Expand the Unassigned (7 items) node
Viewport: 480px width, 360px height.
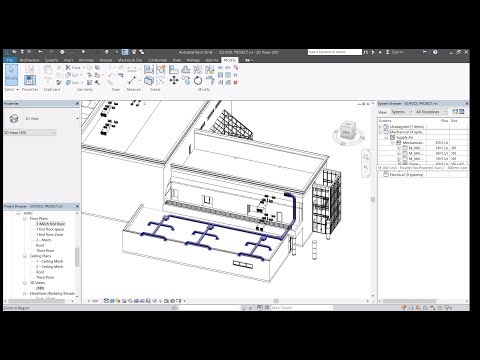point(380,127)
